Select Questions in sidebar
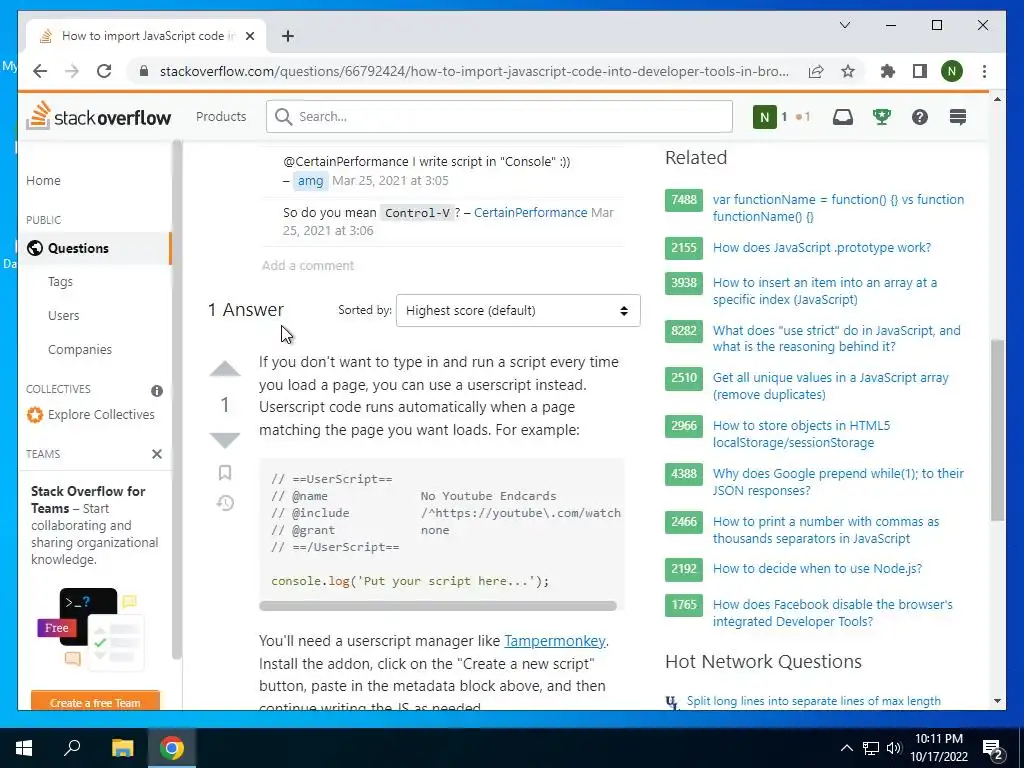Viewport: 1024px width, 768px height. pyautogui.click(x=95, y=248)
